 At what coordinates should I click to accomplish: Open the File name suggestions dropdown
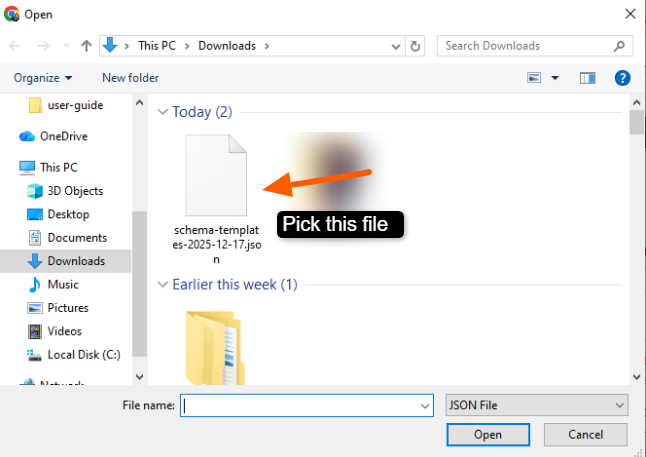(x=425, y=406)
